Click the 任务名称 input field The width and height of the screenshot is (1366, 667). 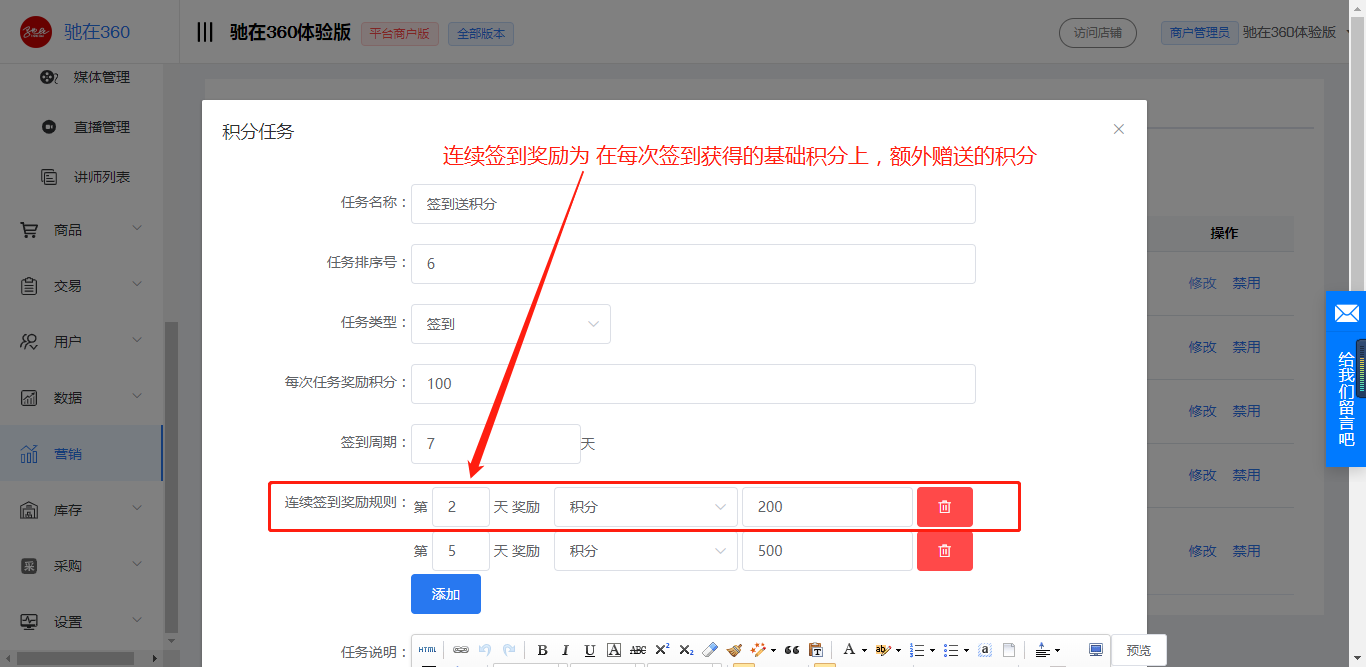693,204
